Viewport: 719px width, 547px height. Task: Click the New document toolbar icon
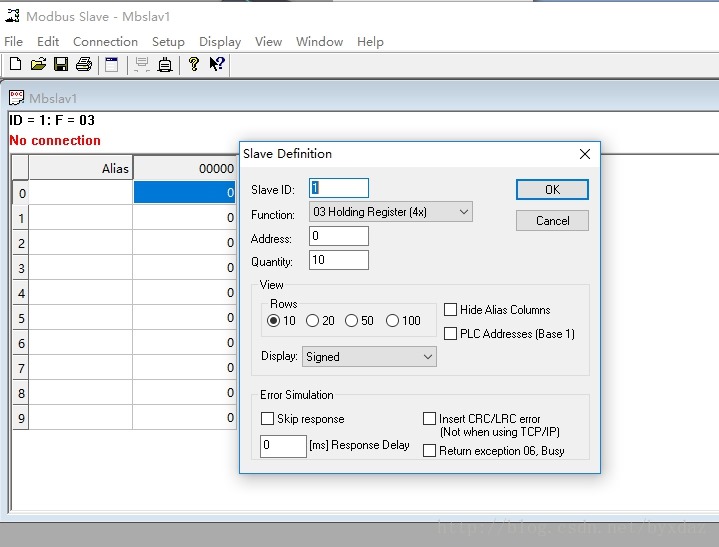15,65
